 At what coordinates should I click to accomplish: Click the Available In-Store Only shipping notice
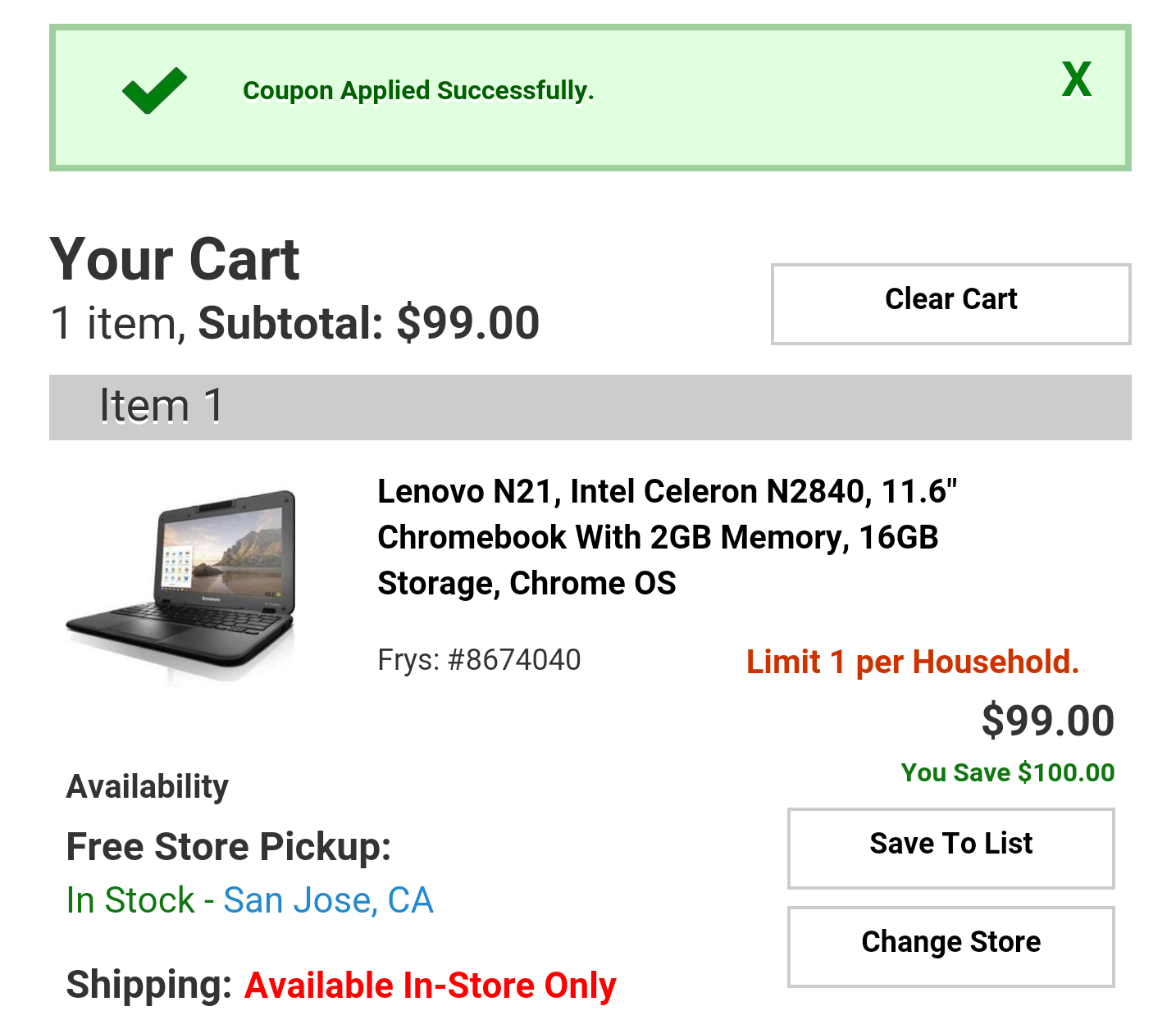[x=430, y=986]
